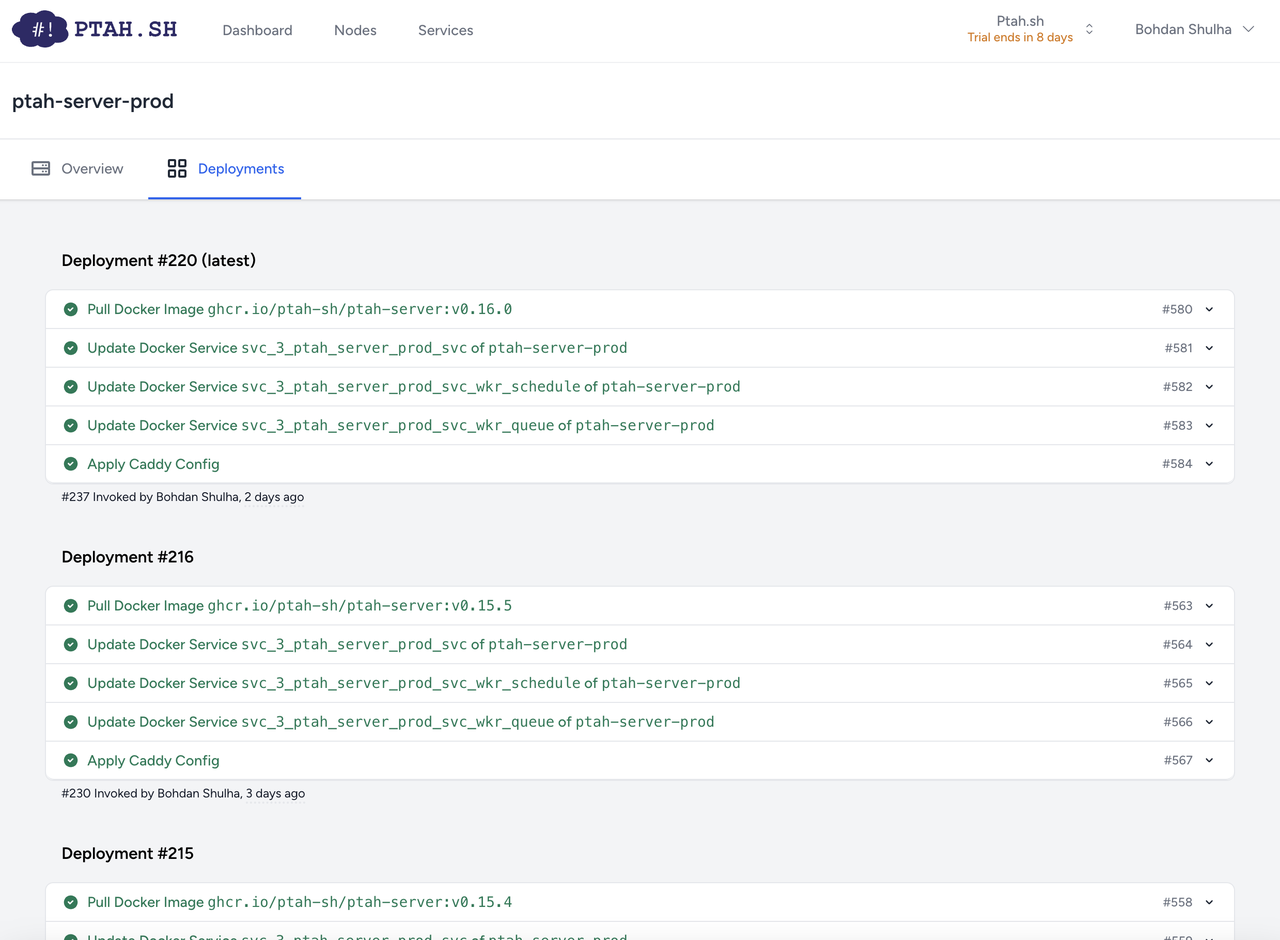Click Deployment #215 heading

pos(128,853)
